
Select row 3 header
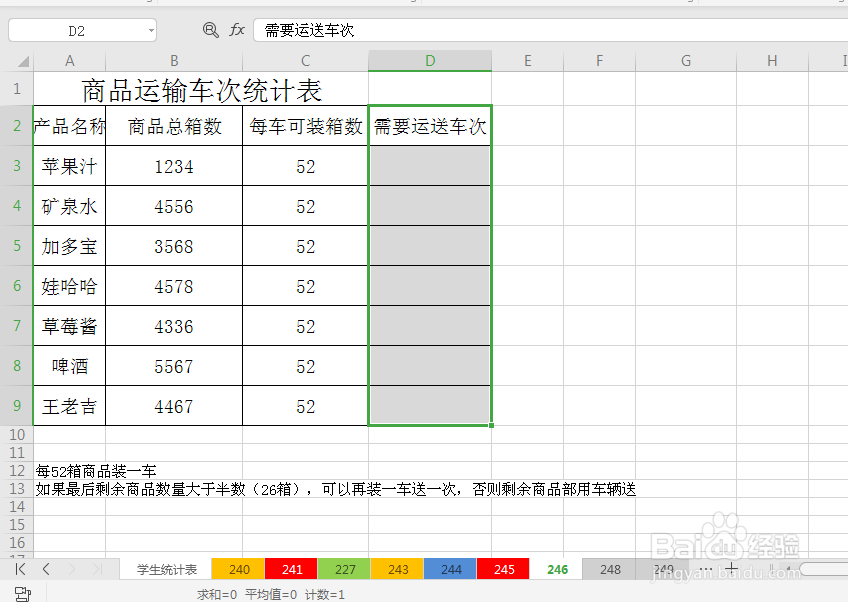coord(17,166)
